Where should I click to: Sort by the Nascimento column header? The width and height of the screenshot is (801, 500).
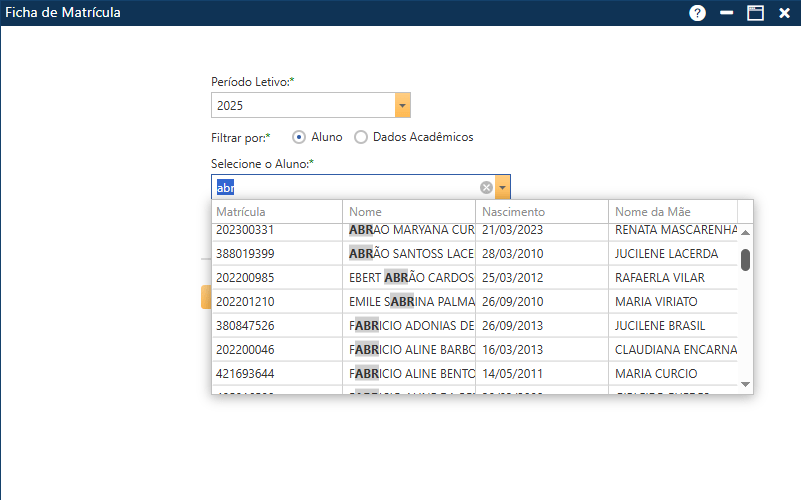541,212
